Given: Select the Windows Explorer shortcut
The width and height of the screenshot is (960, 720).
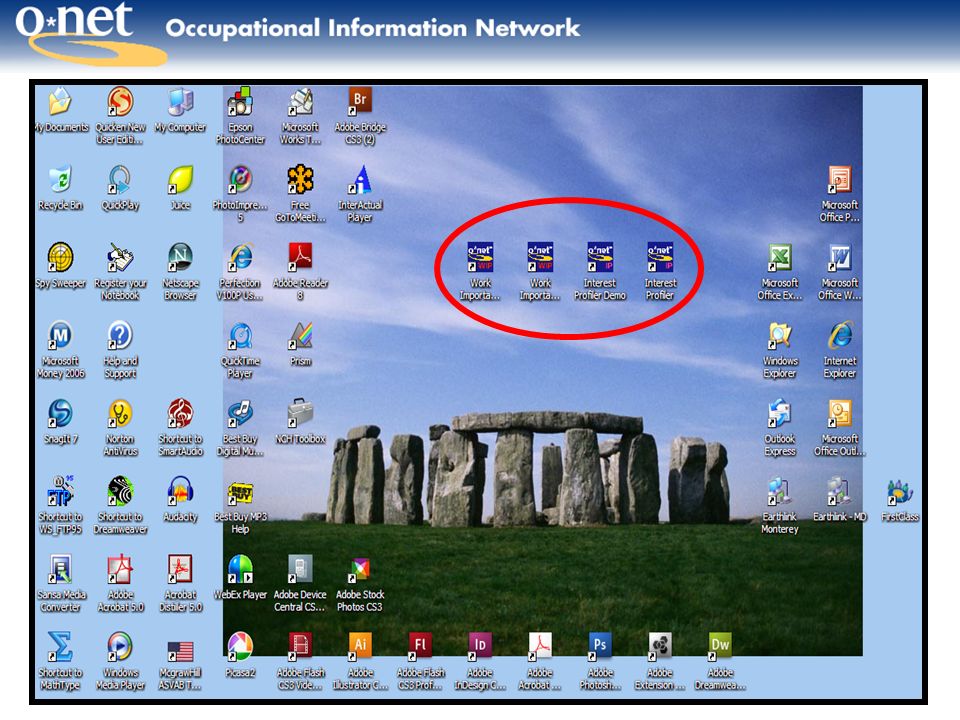Looking at the screenshot, I should 780,335.
